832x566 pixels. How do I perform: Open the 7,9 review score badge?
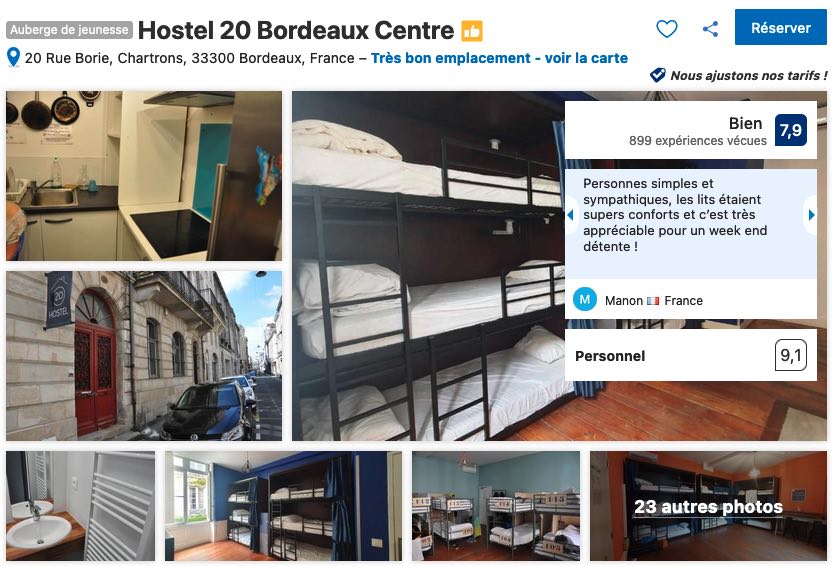791,130
